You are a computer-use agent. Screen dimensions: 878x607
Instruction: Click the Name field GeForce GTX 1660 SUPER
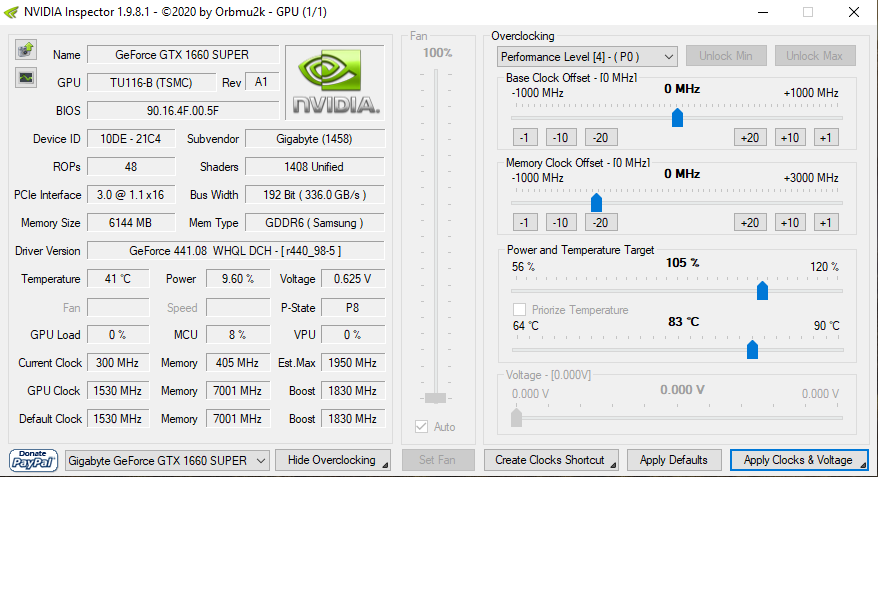point(183,54)
